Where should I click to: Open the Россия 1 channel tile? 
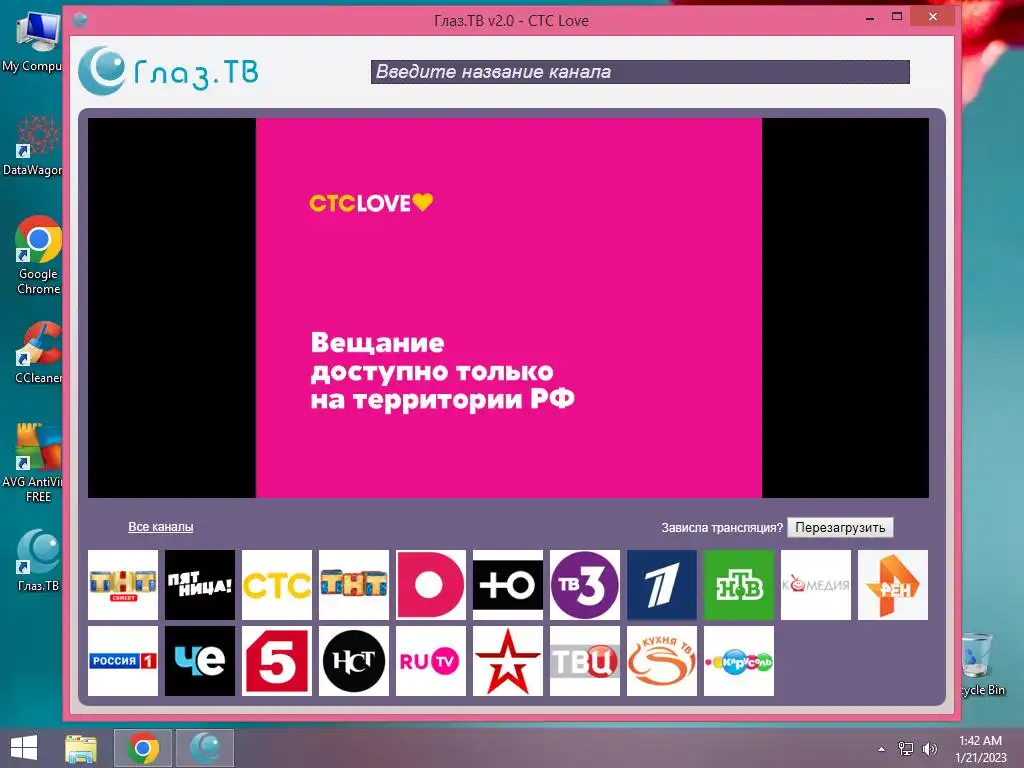coord(123,661)
